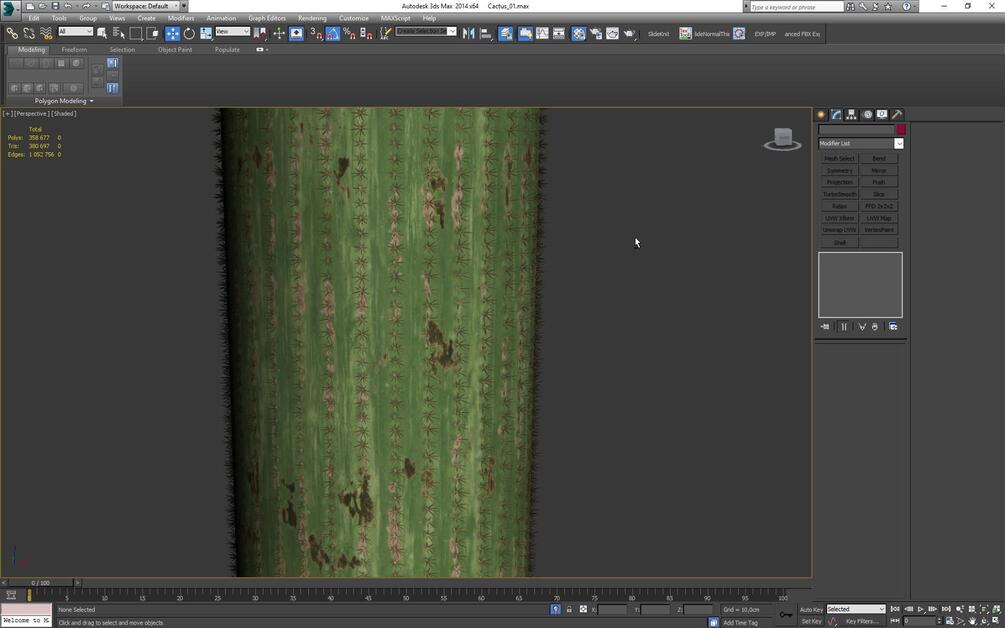Click Configure Modifier Sets icon
This screenshot has width=1005, height=628.
click(893, 327)
